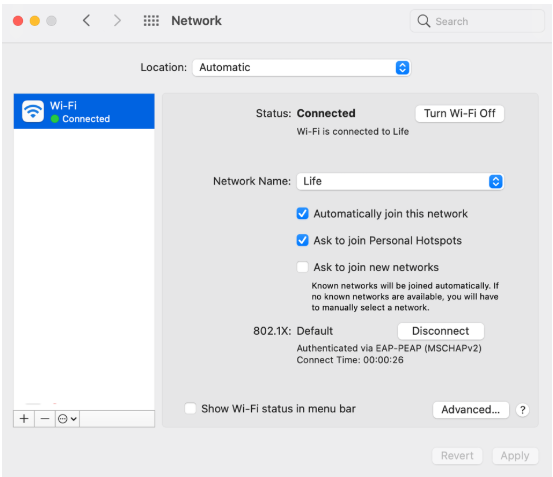
Task: Click the magnifying glass search icon
Action: (x=424, y=21)
